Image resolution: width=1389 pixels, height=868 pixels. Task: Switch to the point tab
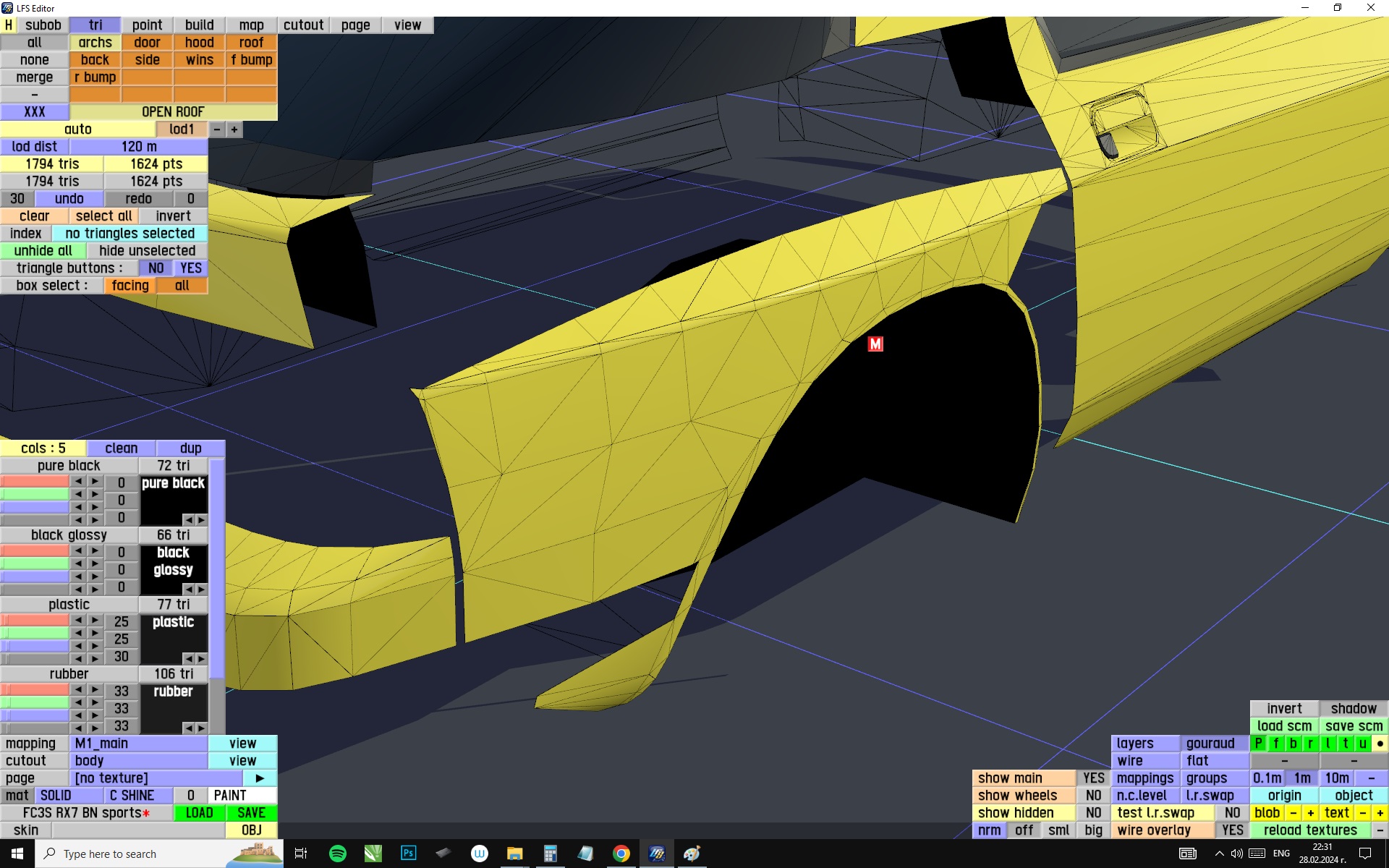click(x=147, y=25)
